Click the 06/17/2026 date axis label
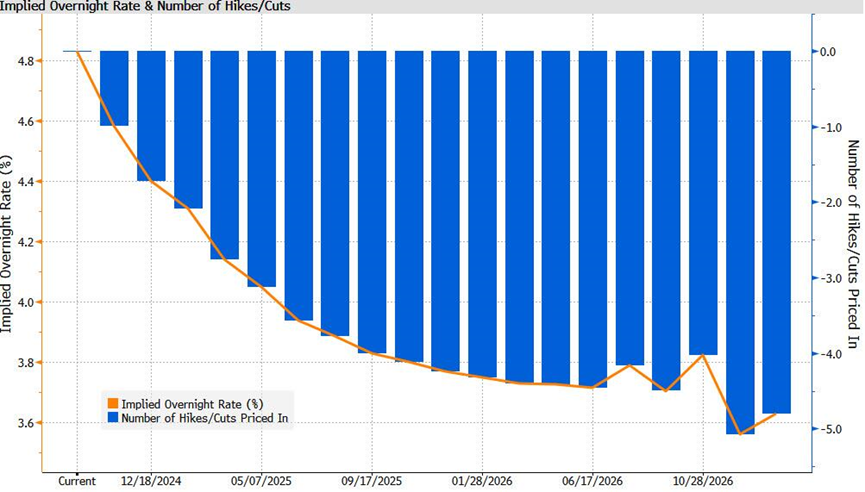 [x=592, y=481]
